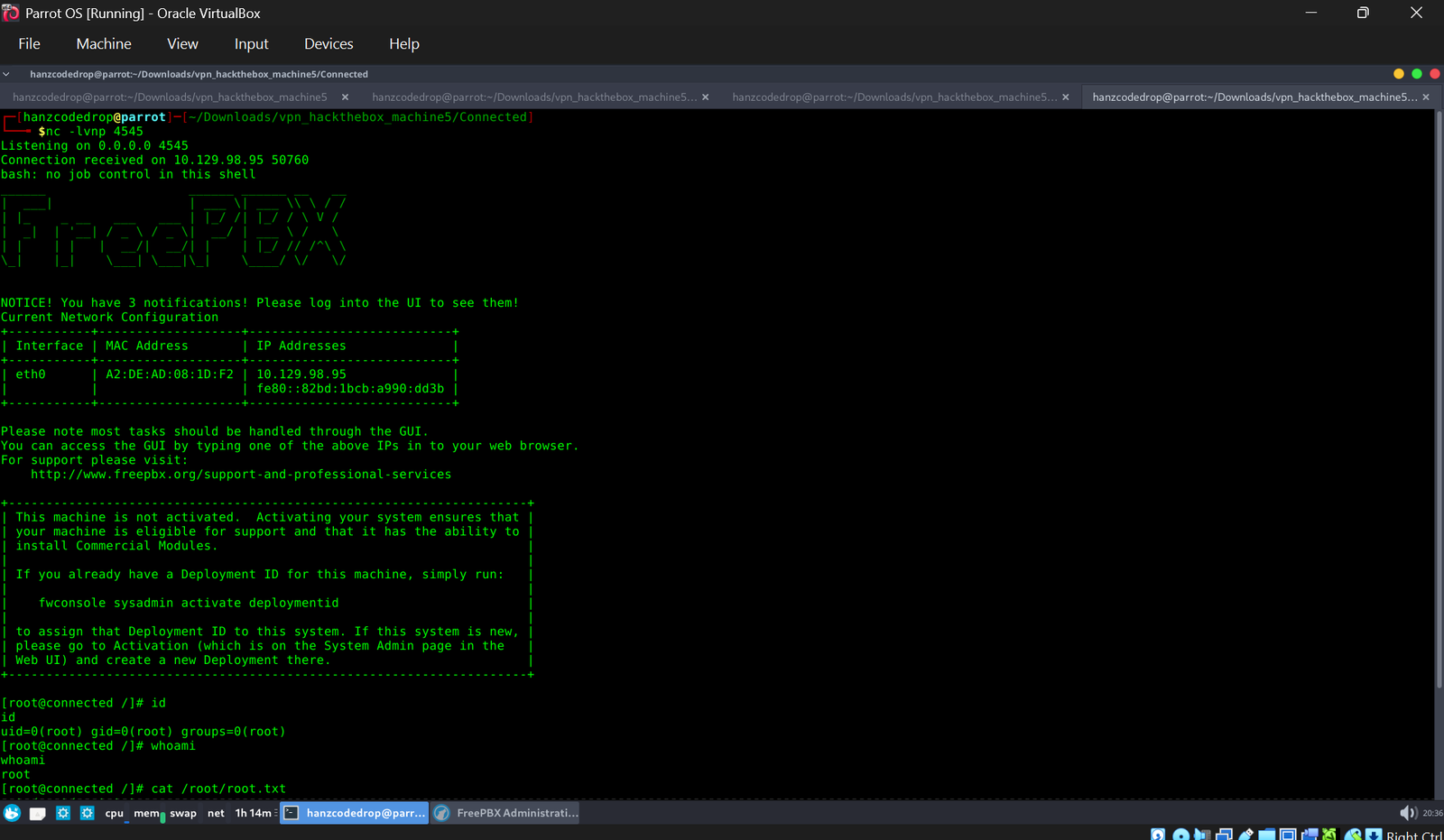Click the yellow minimize dot of terminal

pyautogui.click(x=1399, y=74)
